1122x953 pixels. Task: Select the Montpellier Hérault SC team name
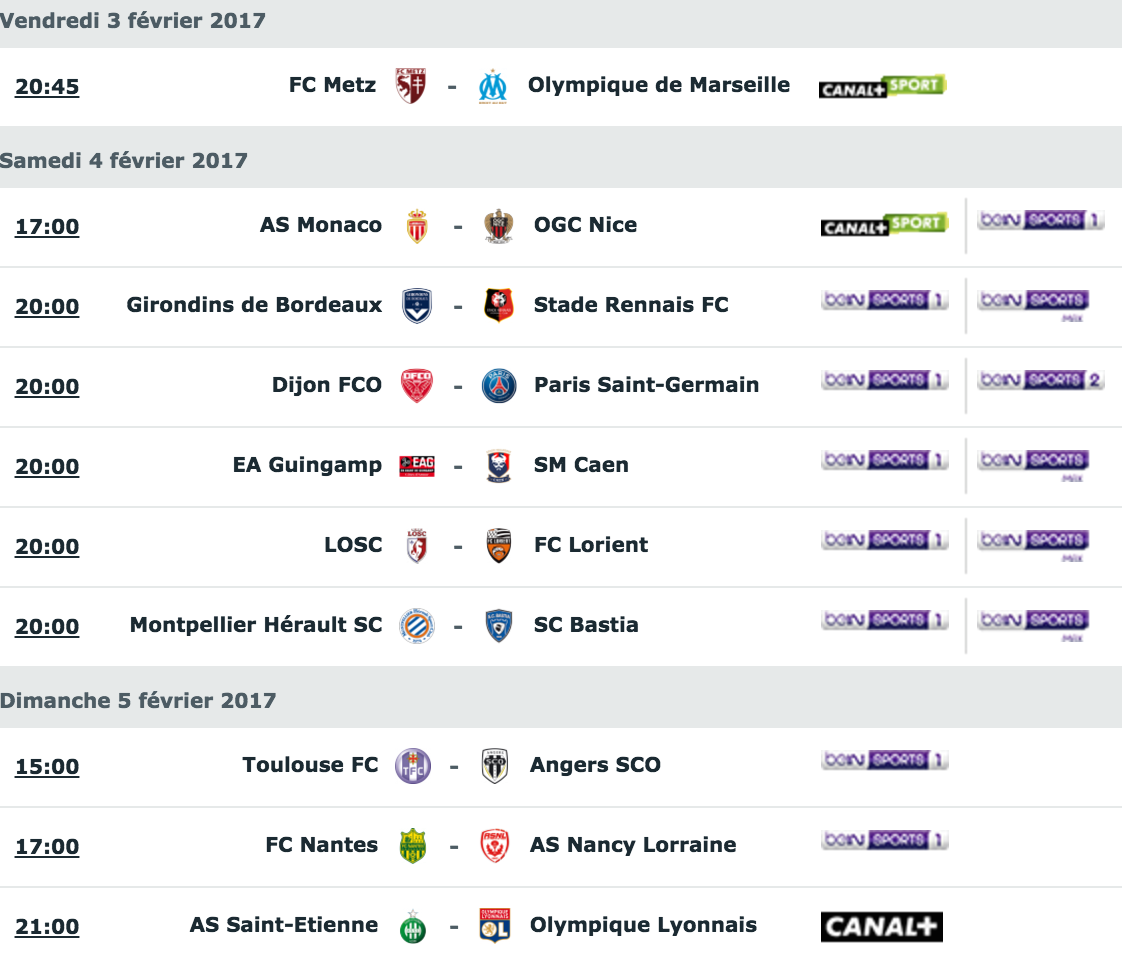255,625
